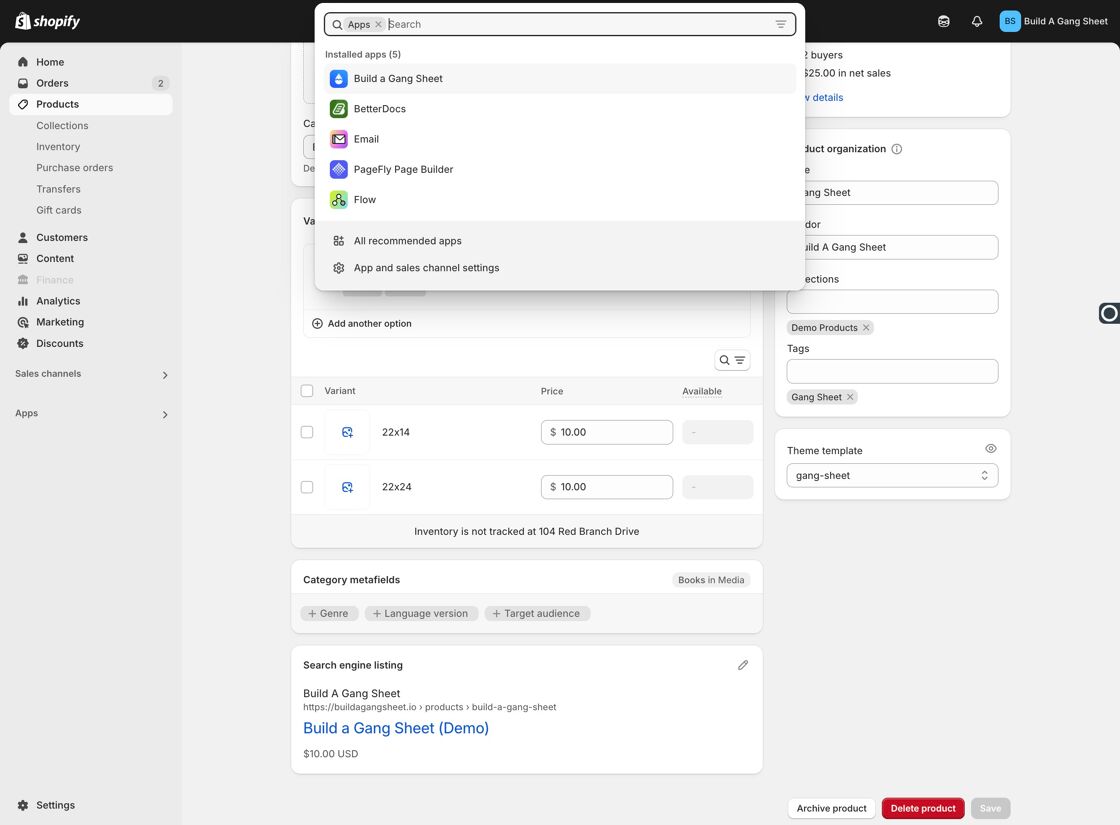Remove the Demo Products collection tag
1120x825 pixels.
point(866,328)
